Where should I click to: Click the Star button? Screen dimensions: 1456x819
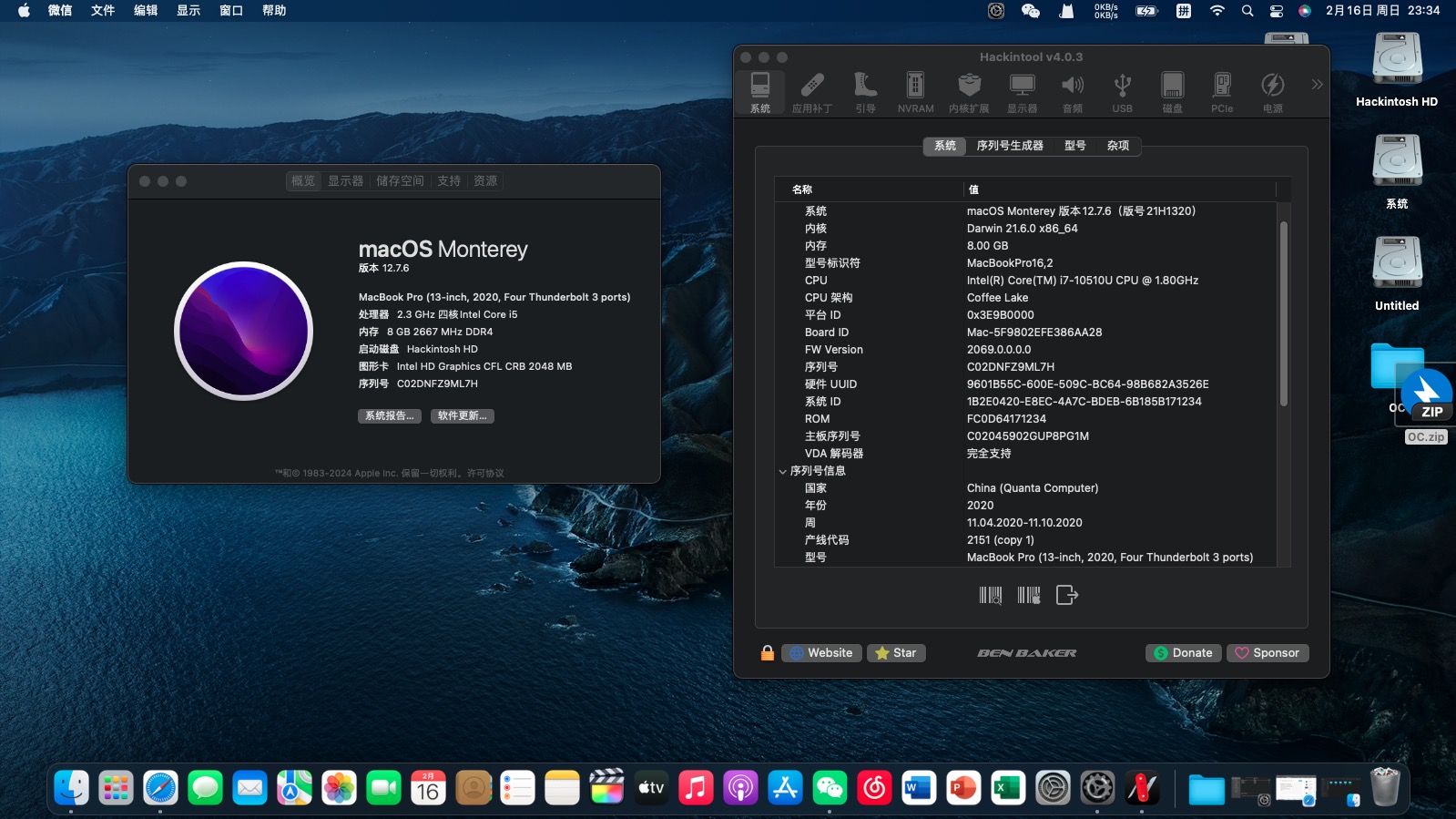click(x=896, y=652)
